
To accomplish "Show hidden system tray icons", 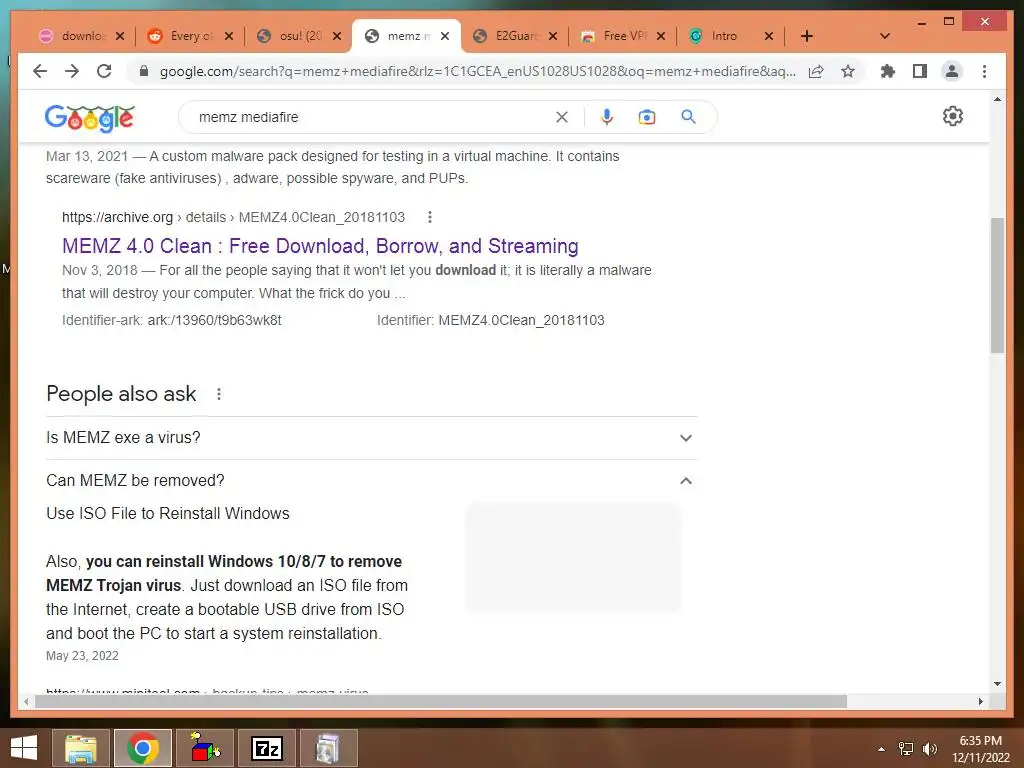I will pyautogui.click(x=881, y=749).
